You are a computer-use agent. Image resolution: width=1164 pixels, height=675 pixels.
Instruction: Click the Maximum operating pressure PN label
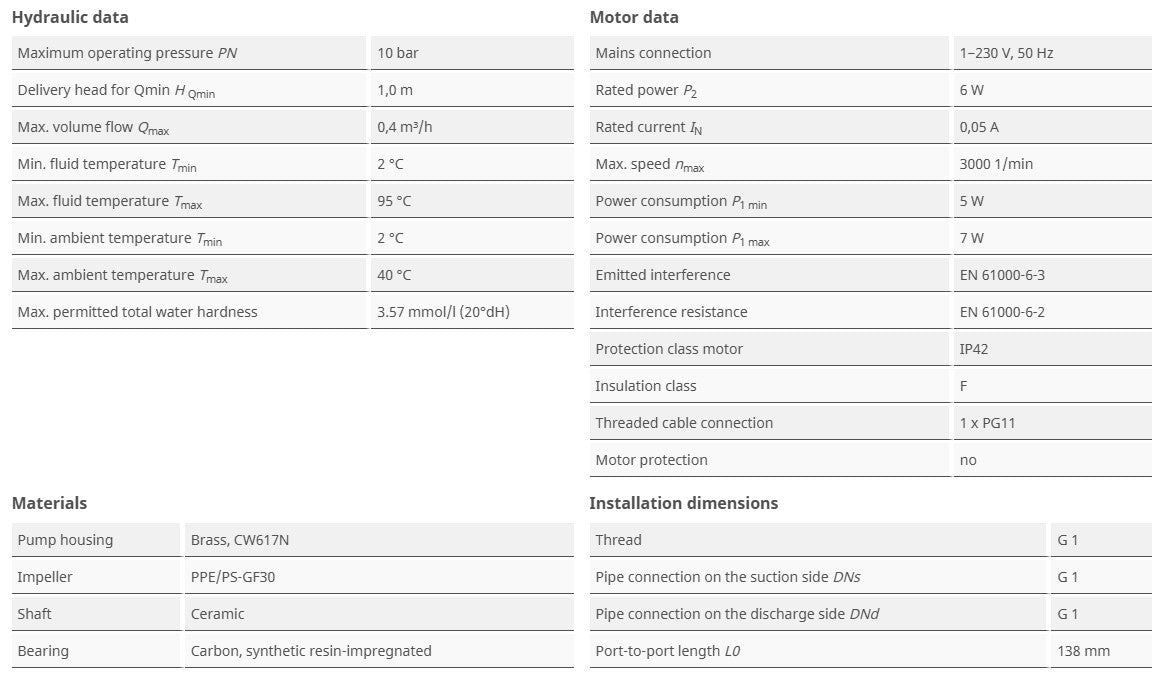click(127, 53)
